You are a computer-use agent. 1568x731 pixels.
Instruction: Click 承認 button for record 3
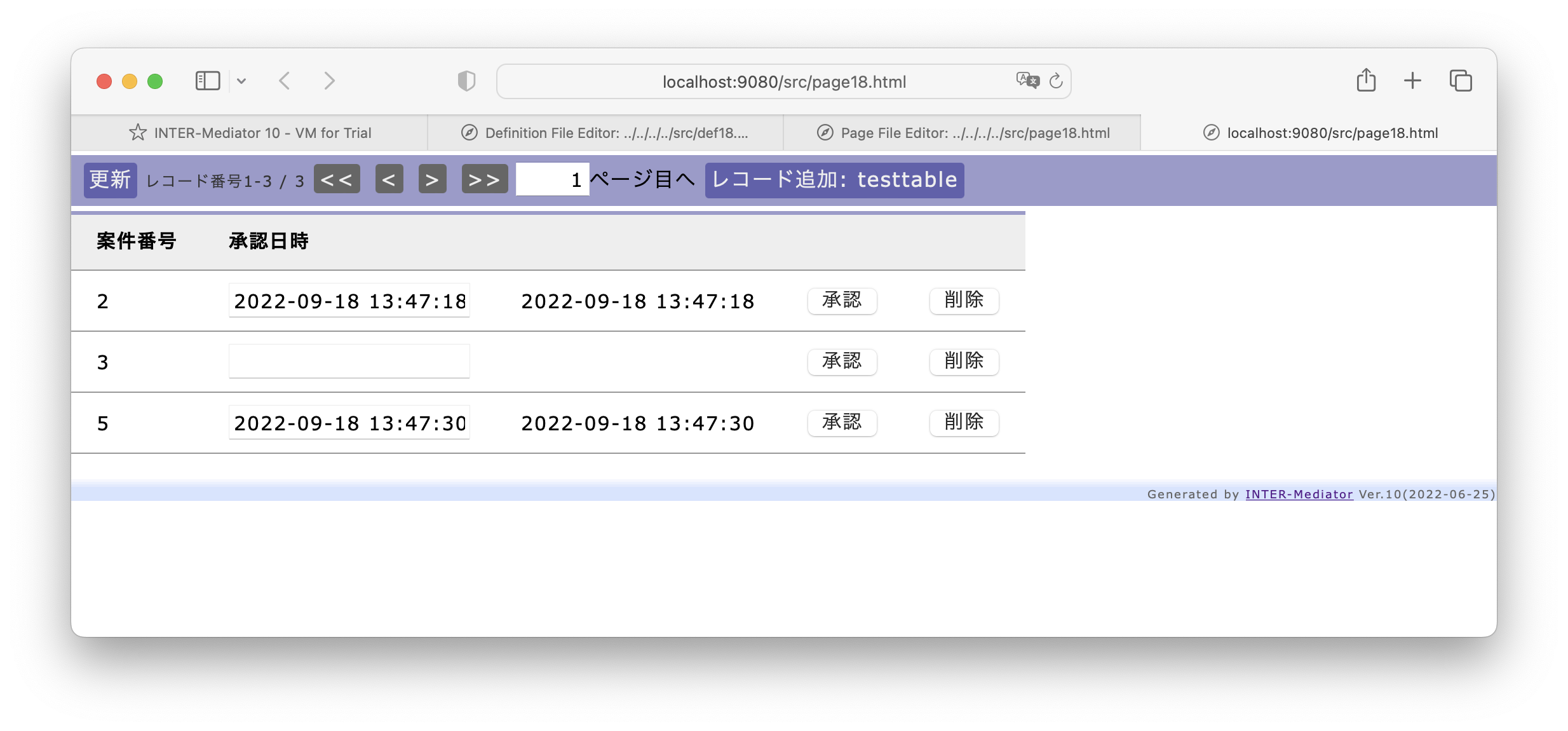tap(842, 361)
